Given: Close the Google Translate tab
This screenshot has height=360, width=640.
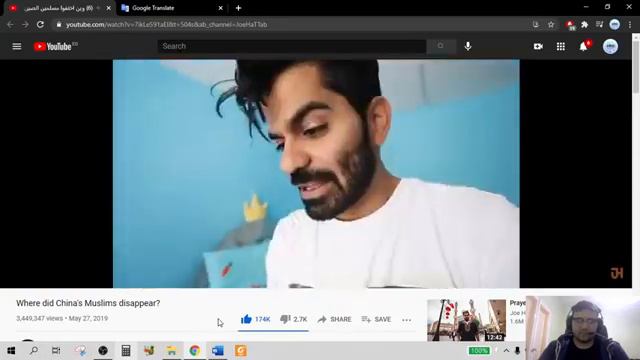Looking at the screenshot, I should [220, 8].
